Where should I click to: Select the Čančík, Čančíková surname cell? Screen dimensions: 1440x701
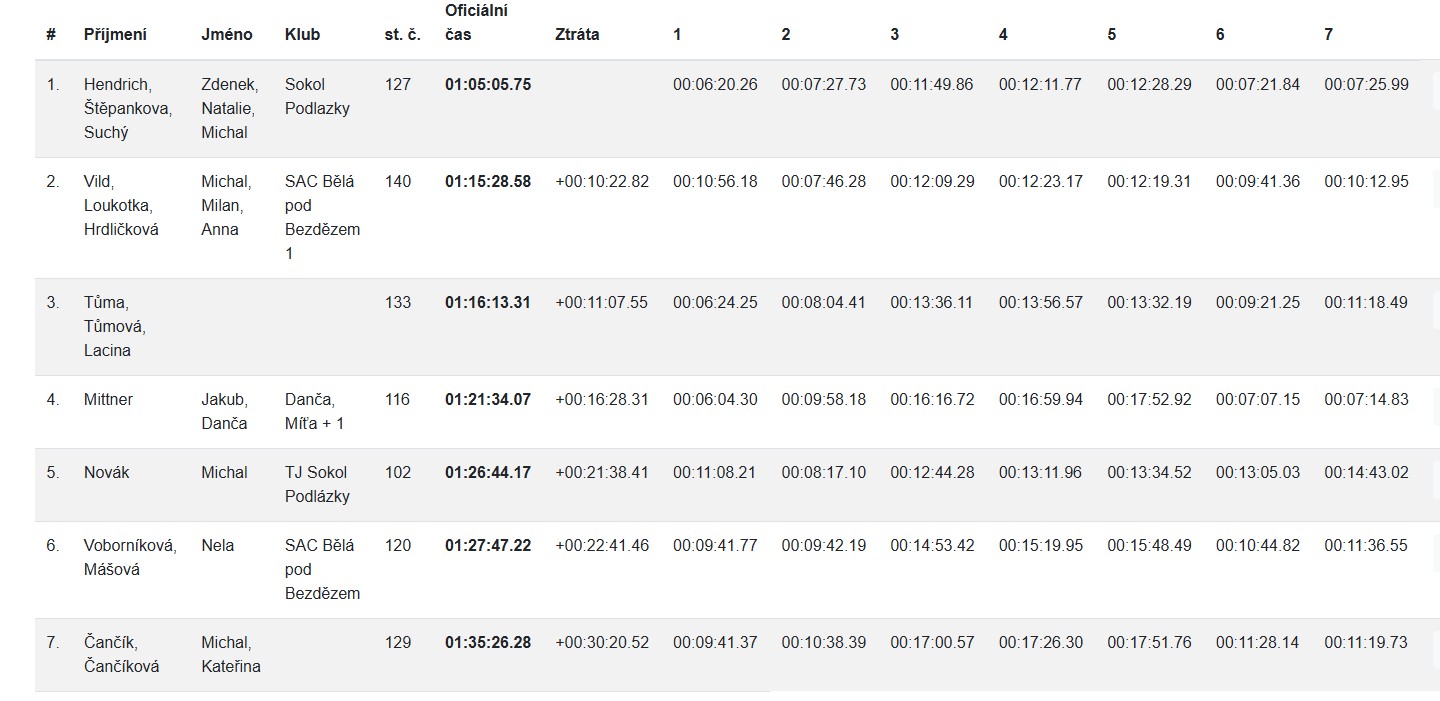(x=121, y=654)
